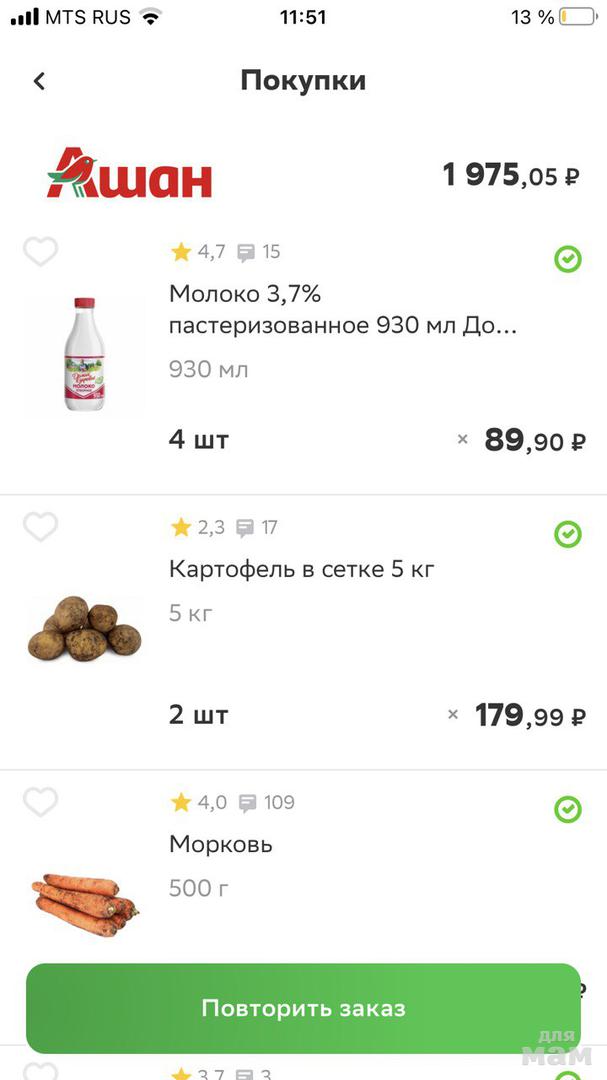This screenshot has width=607, height=1080.
Task: Tap the order total 1 975,05 ₽
Action: click(x=510, y=176)
